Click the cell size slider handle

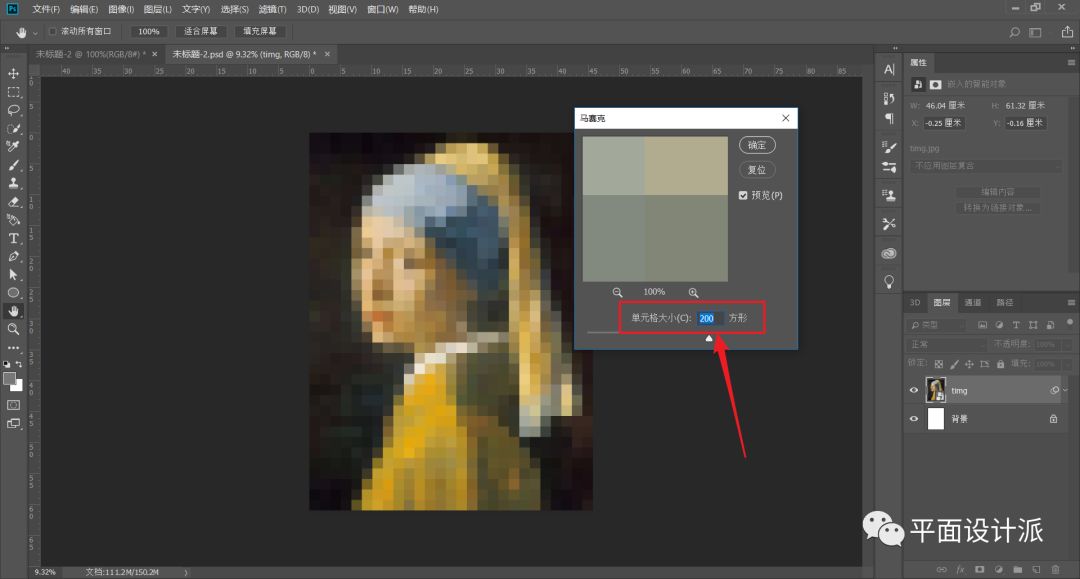(x=709, y=338)
